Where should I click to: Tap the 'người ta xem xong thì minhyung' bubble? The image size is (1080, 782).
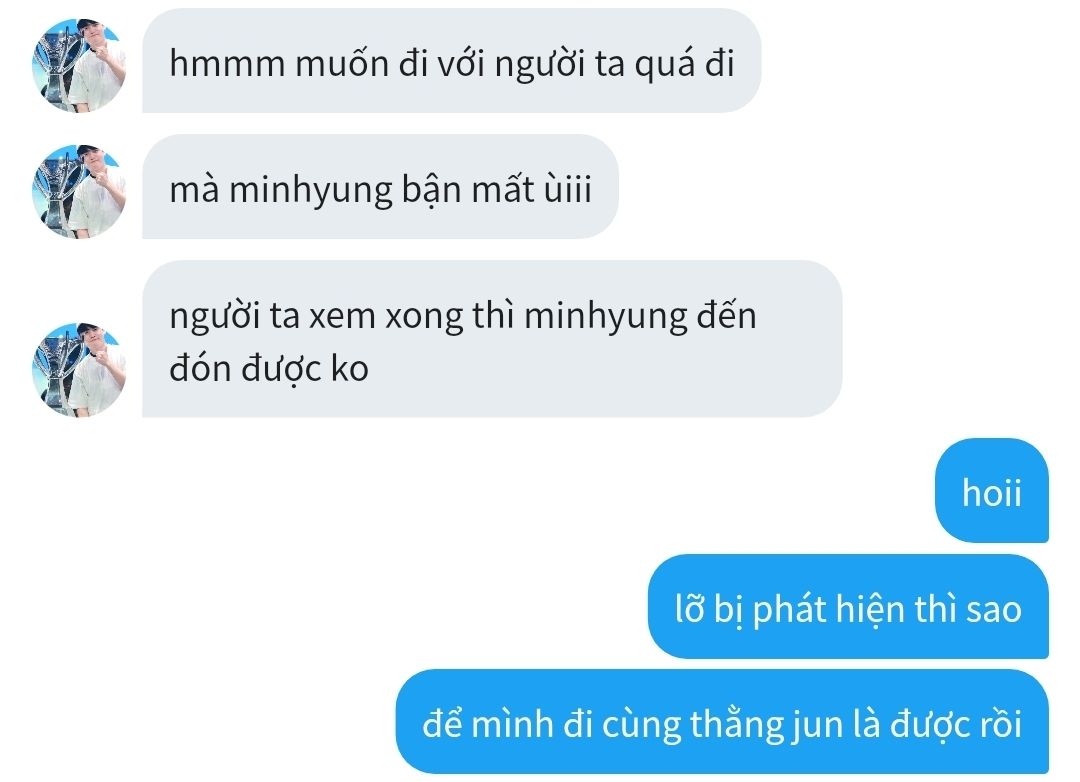coord(492,339)
